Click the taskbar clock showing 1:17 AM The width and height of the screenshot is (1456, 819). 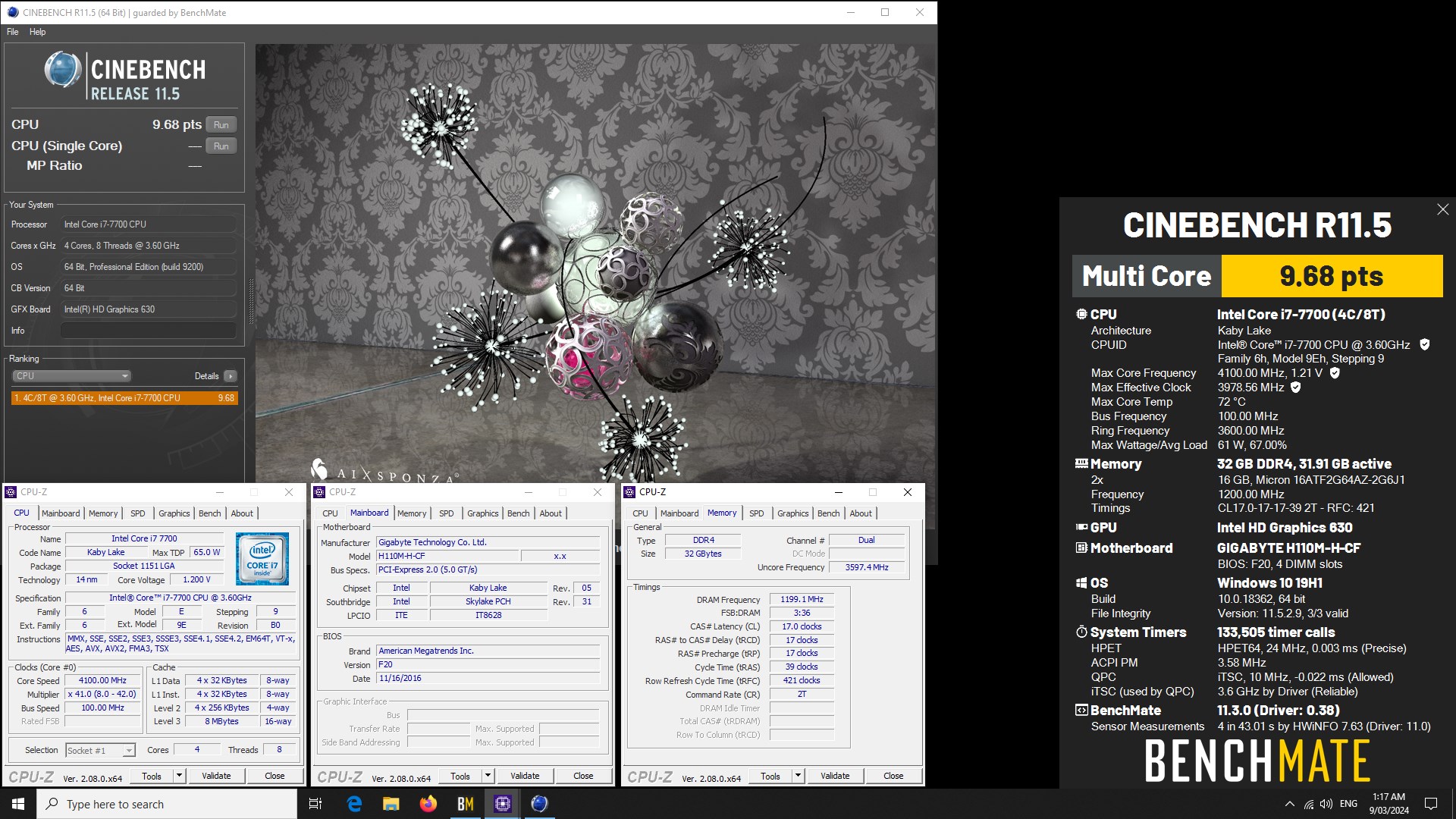1389,804
